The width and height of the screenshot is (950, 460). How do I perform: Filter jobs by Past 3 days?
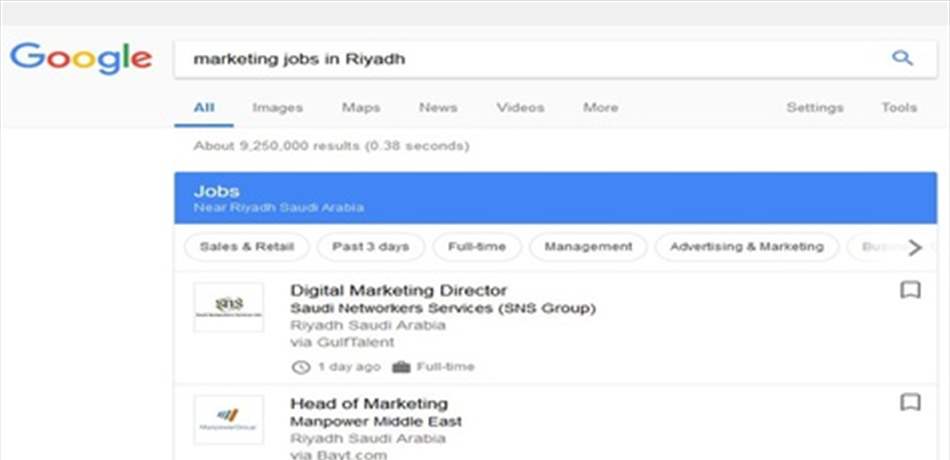[371, 247]
